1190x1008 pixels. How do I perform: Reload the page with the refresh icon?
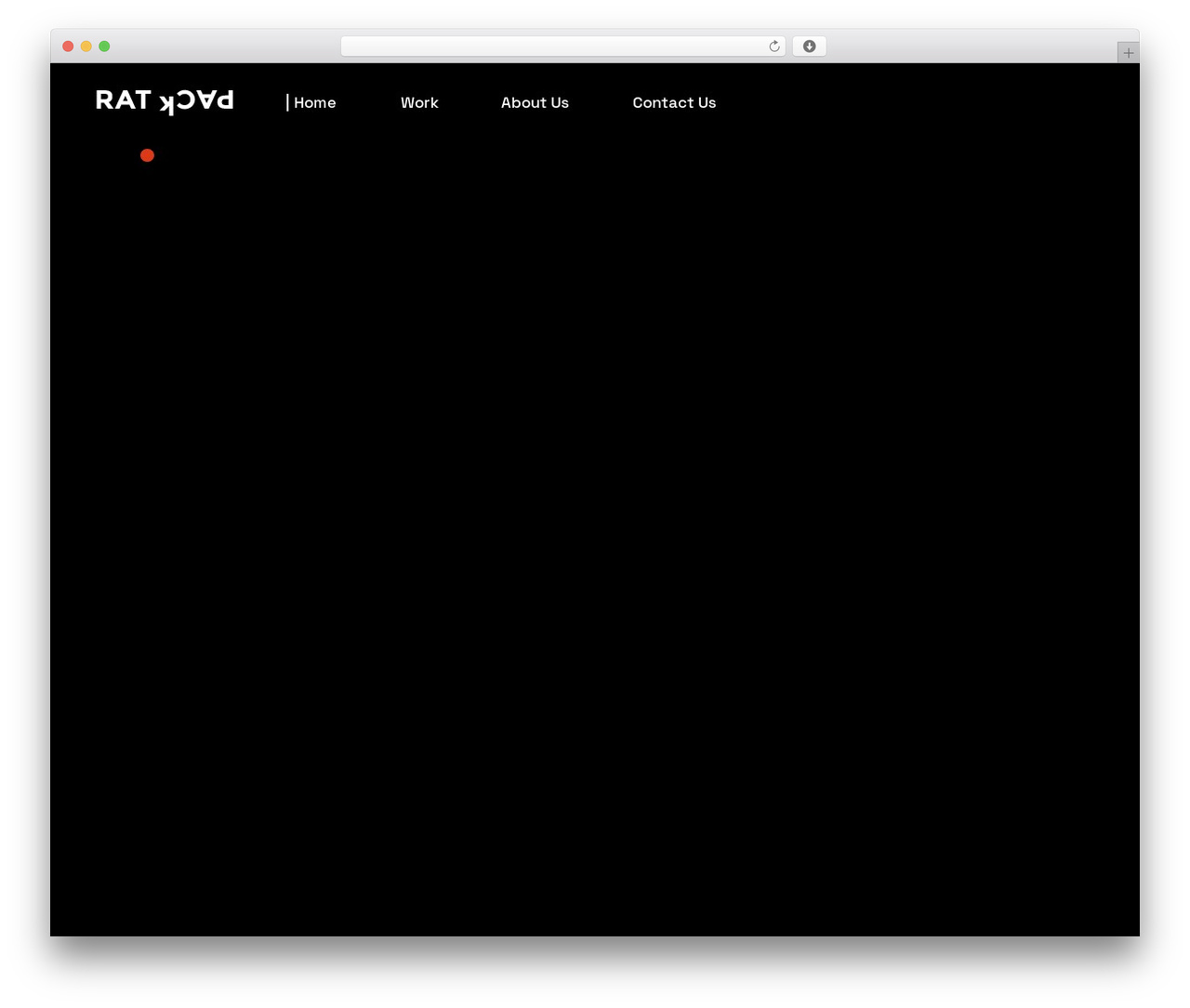coord(774,46)
